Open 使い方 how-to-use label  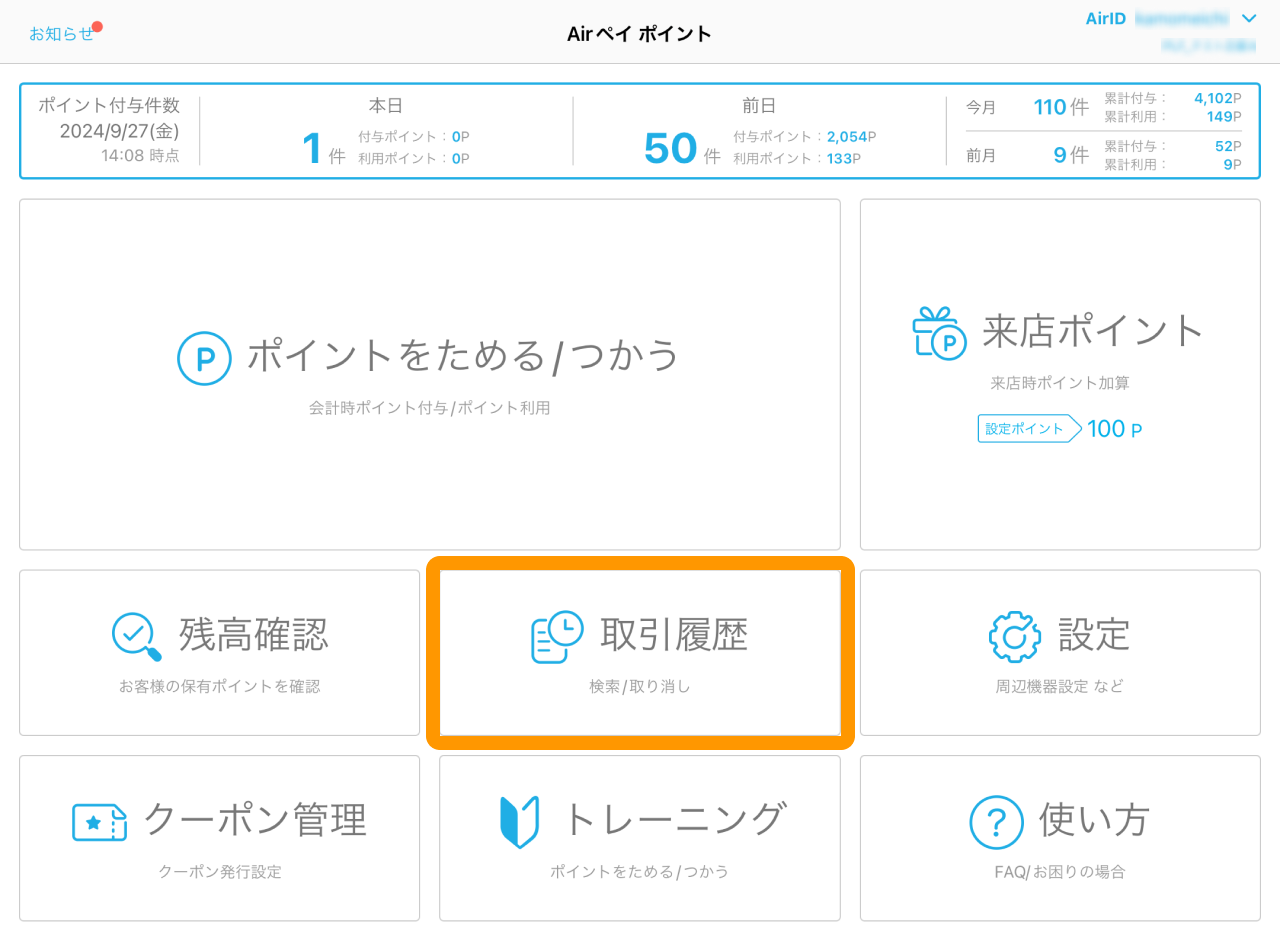[1094, 820]
